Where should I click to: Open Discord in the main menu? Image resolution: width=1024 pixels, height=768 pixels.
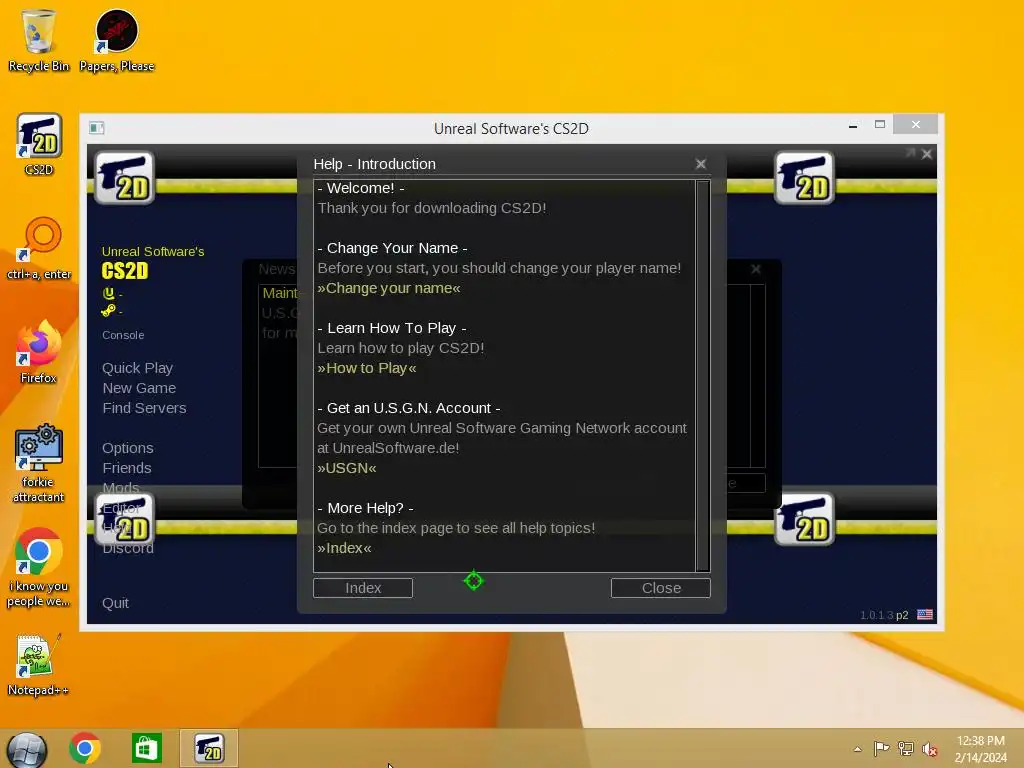[128, 549]
